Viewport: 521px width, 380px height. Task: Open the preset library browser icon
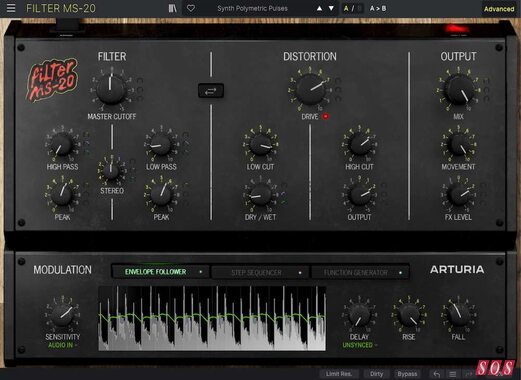point(172,8)
